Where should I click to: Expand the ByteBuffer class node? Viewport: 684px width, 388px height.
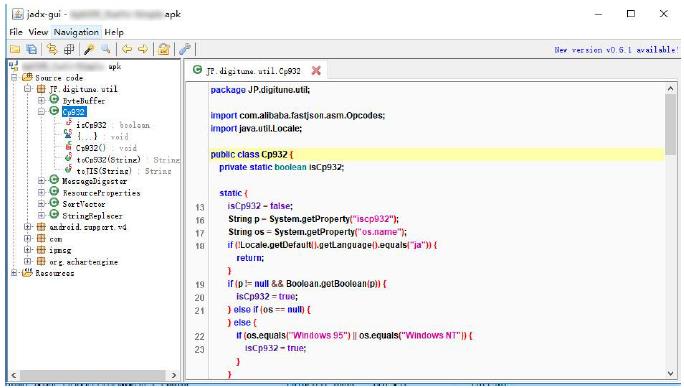point(41,100)
